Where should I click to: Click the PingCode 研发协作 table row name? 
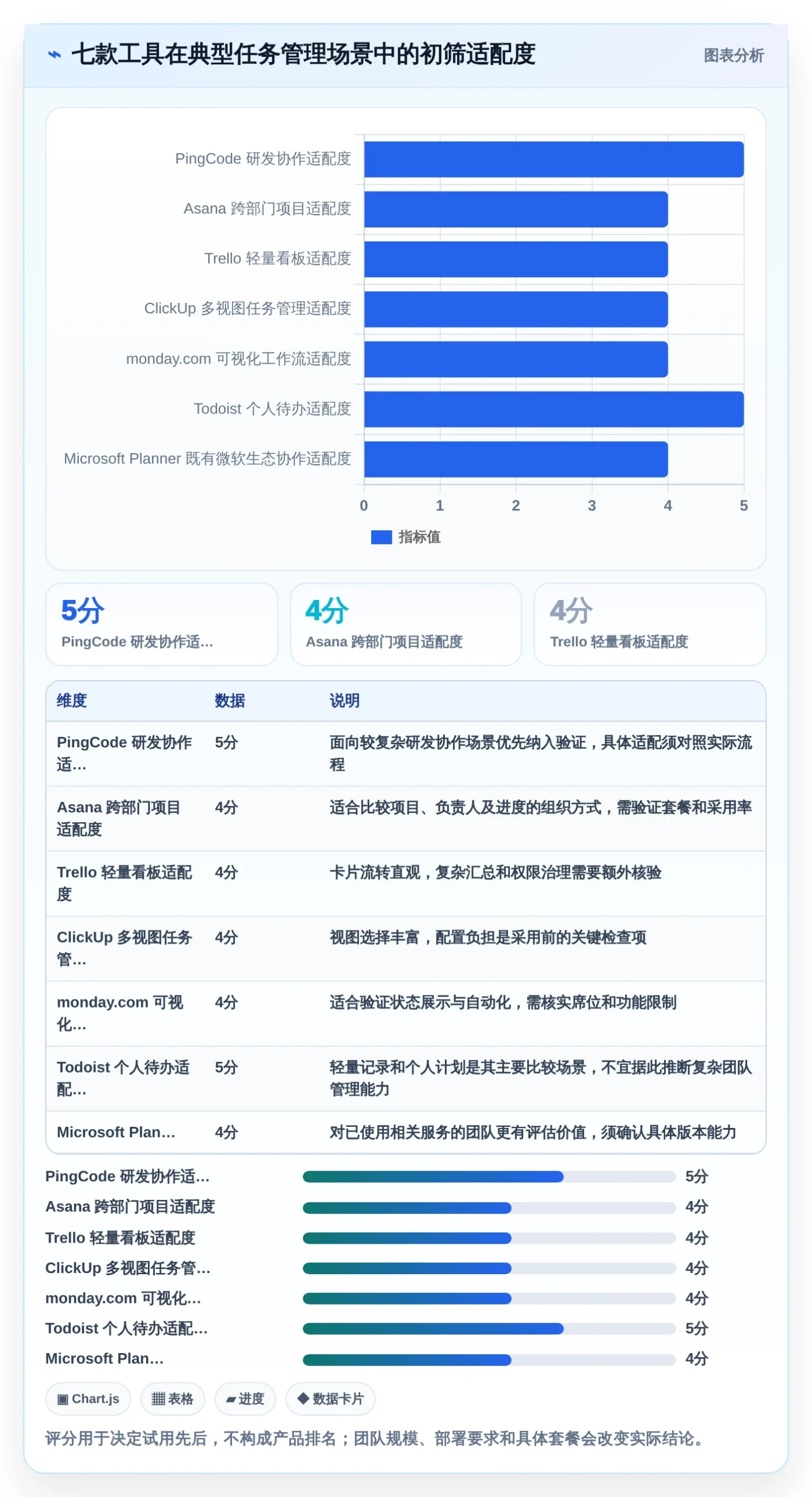coord(125,753)
